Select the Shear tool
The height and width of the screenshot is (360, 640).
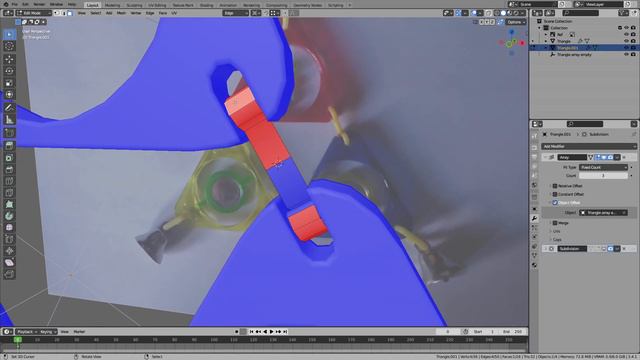9,262
